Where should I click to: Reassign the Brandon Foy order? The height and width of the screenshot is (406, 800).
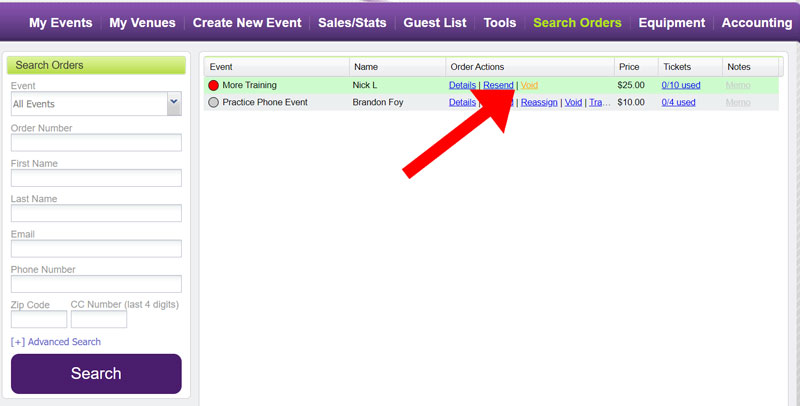[539, 102]
